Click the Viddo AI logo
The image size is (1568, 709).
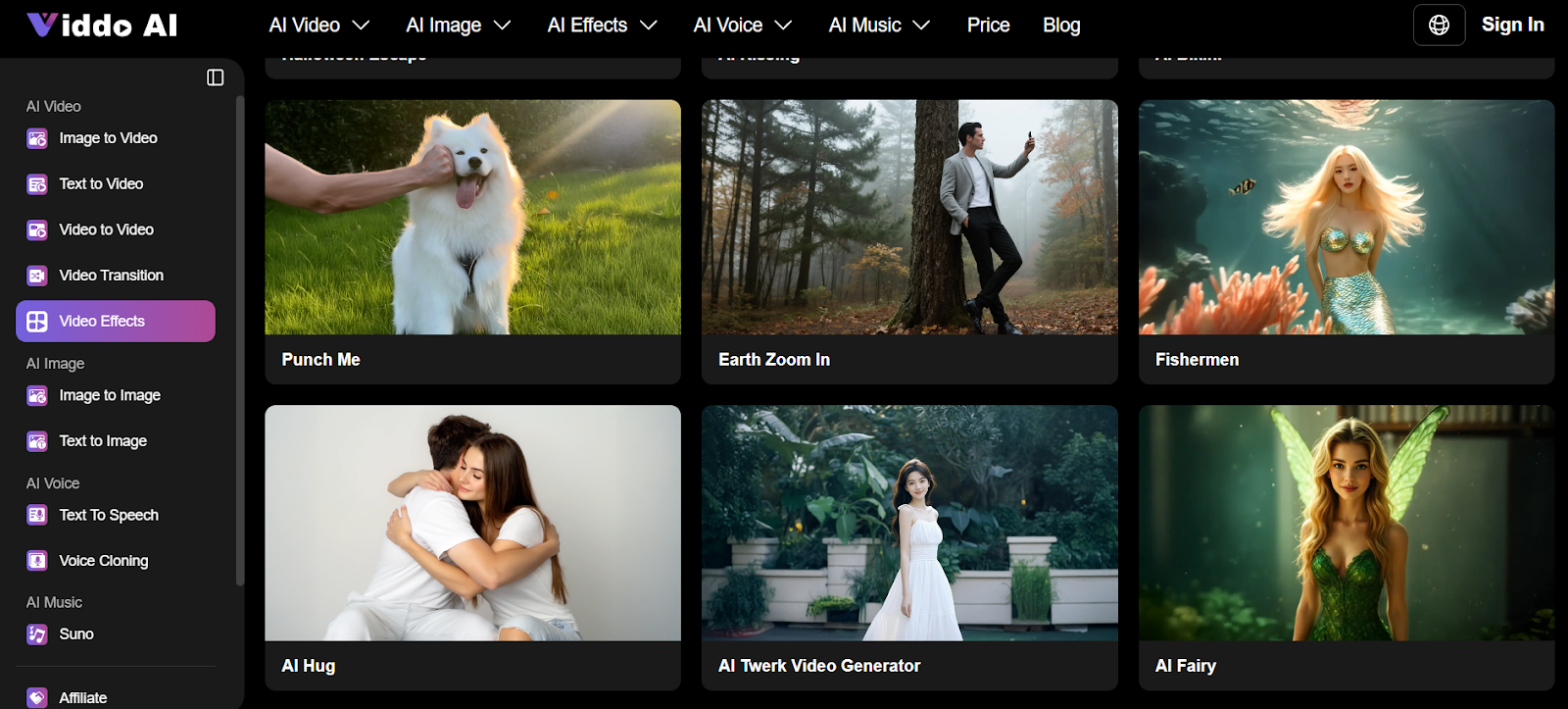[102, 25]
